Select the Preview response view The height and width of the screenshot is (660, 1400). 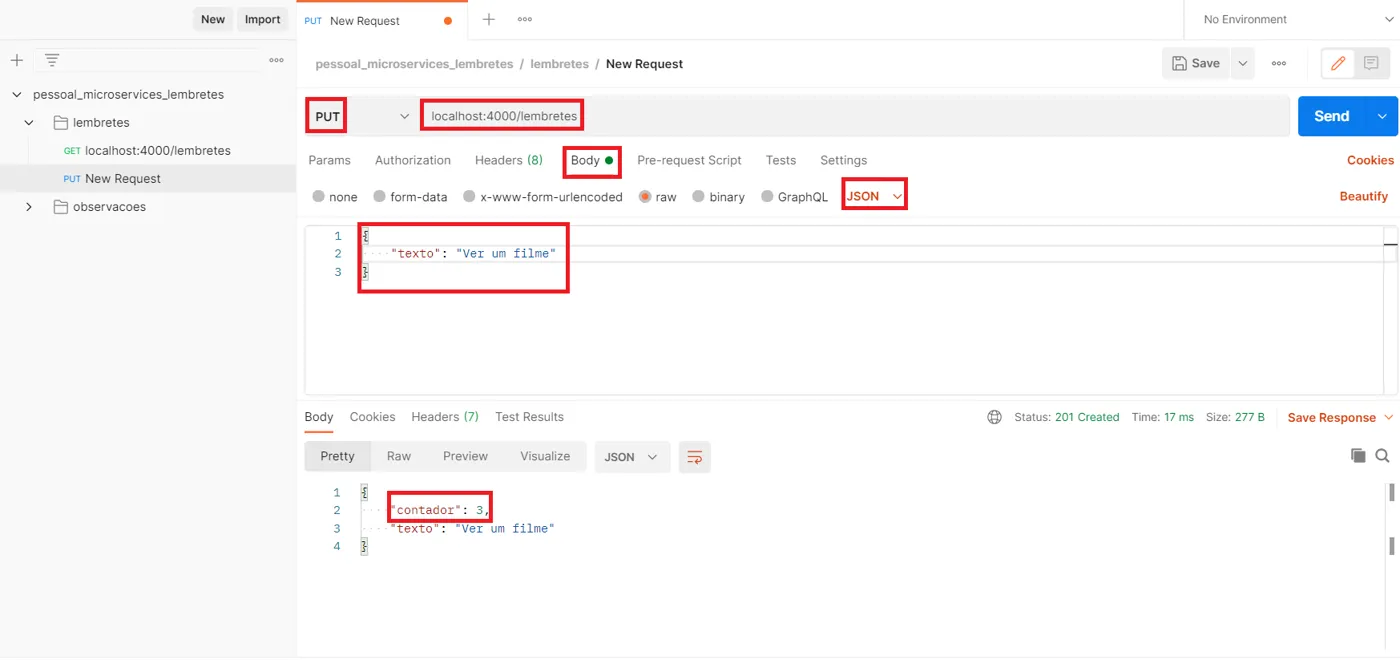[x=465, y=456]
